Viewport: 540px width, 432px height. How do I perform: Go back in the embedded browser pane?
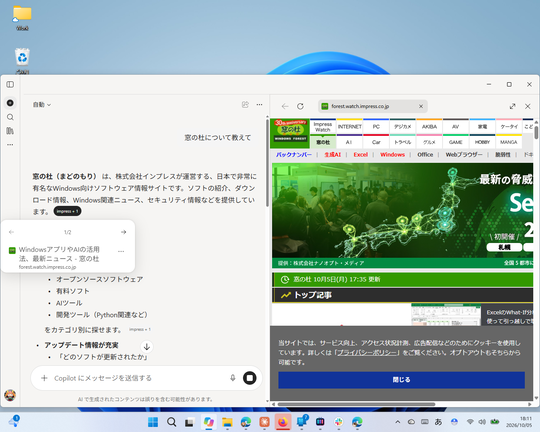pyautogui.click(x=285, y=106)
